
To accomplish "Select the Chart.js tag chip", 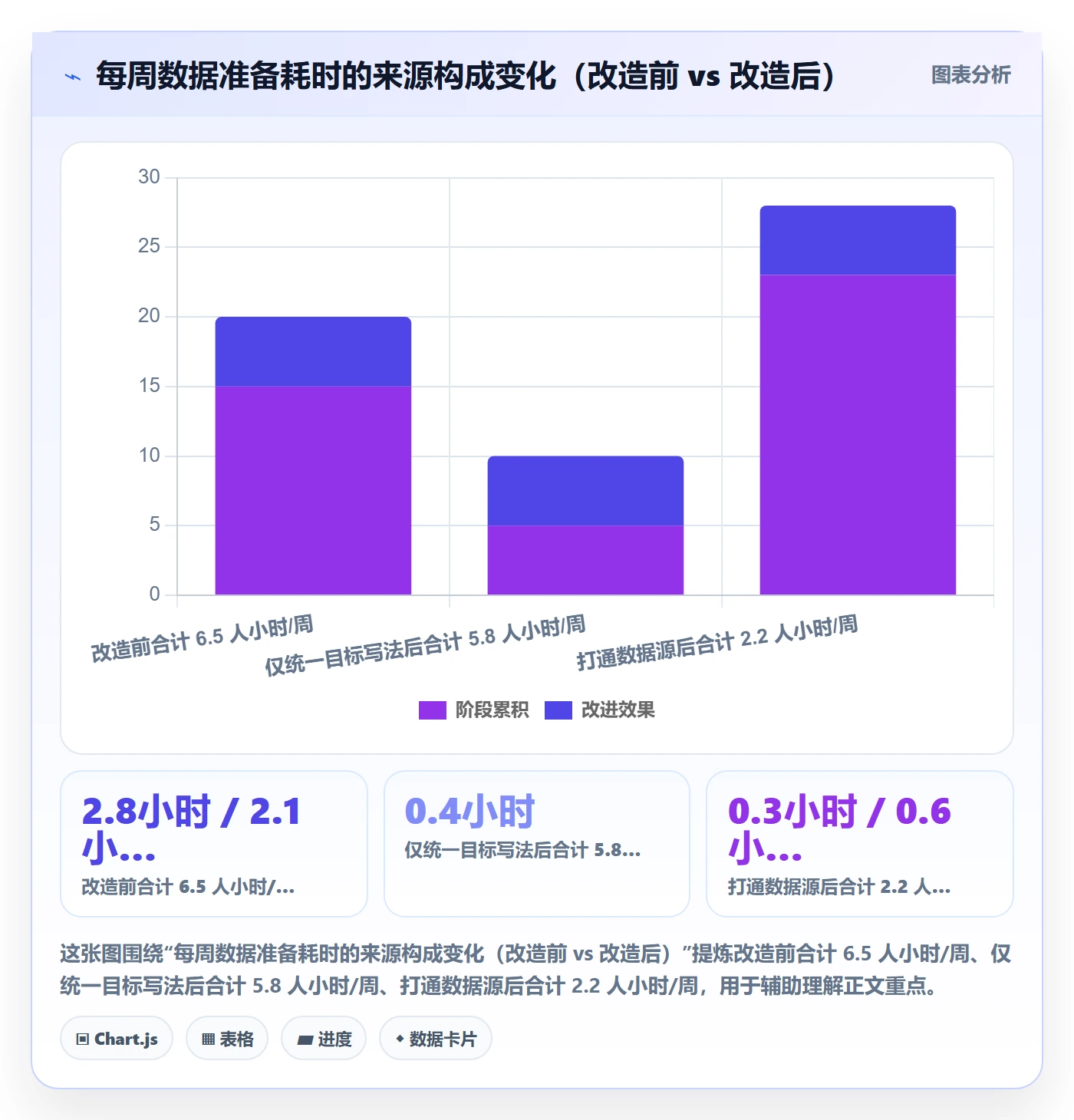I will pos(117,1039).
